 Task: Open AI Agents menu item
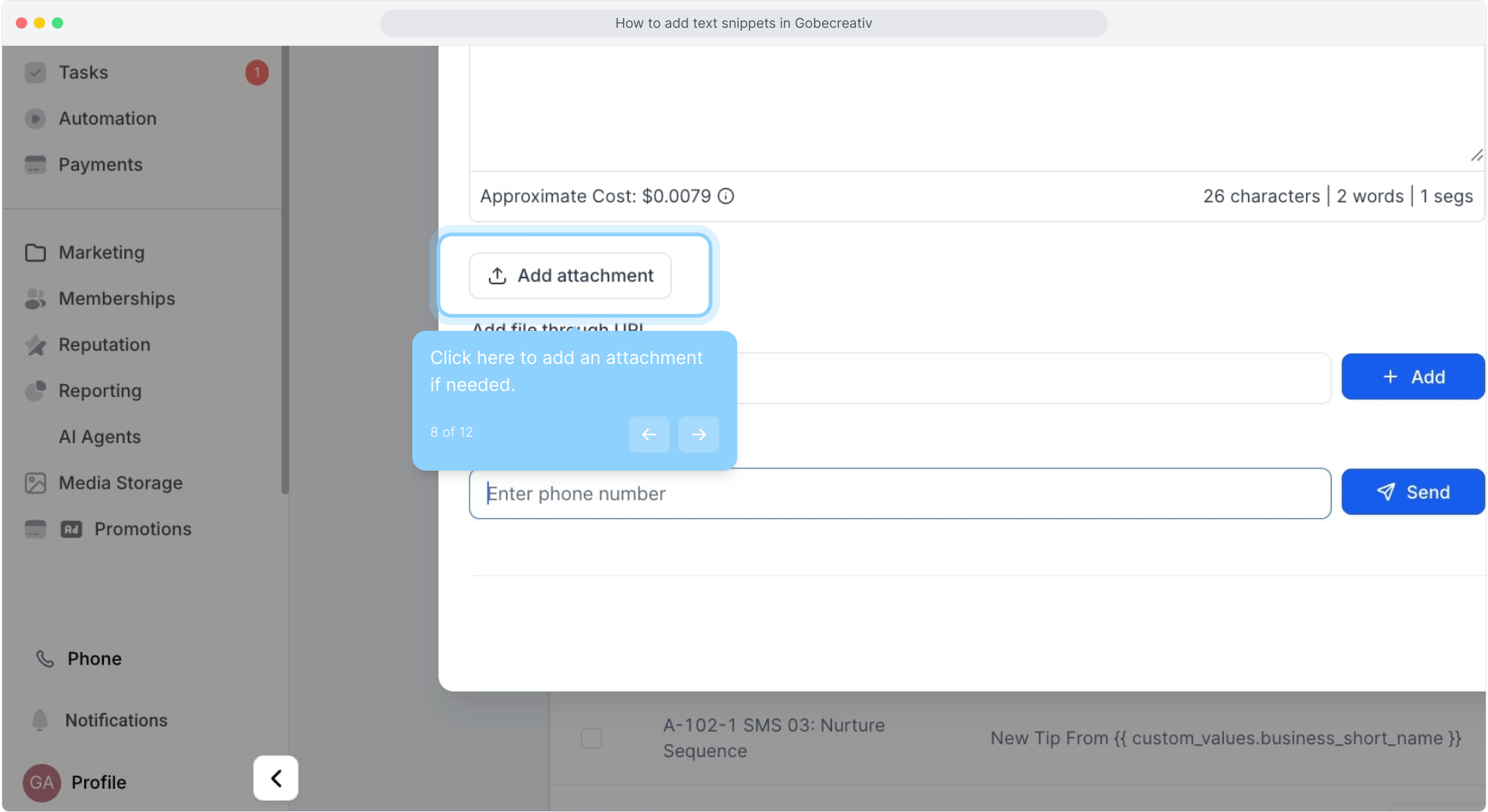pos(99,437)
